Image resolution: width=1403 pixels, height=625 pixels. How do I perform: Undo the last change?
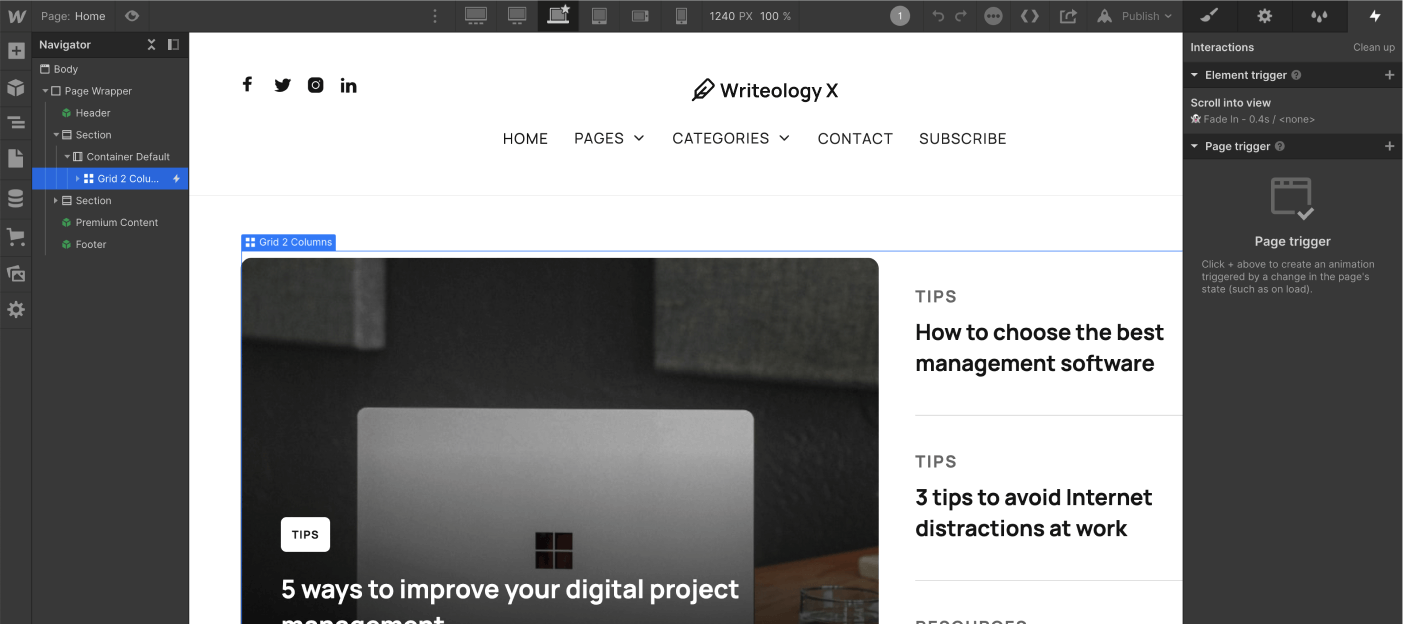(x=938, y=16)
